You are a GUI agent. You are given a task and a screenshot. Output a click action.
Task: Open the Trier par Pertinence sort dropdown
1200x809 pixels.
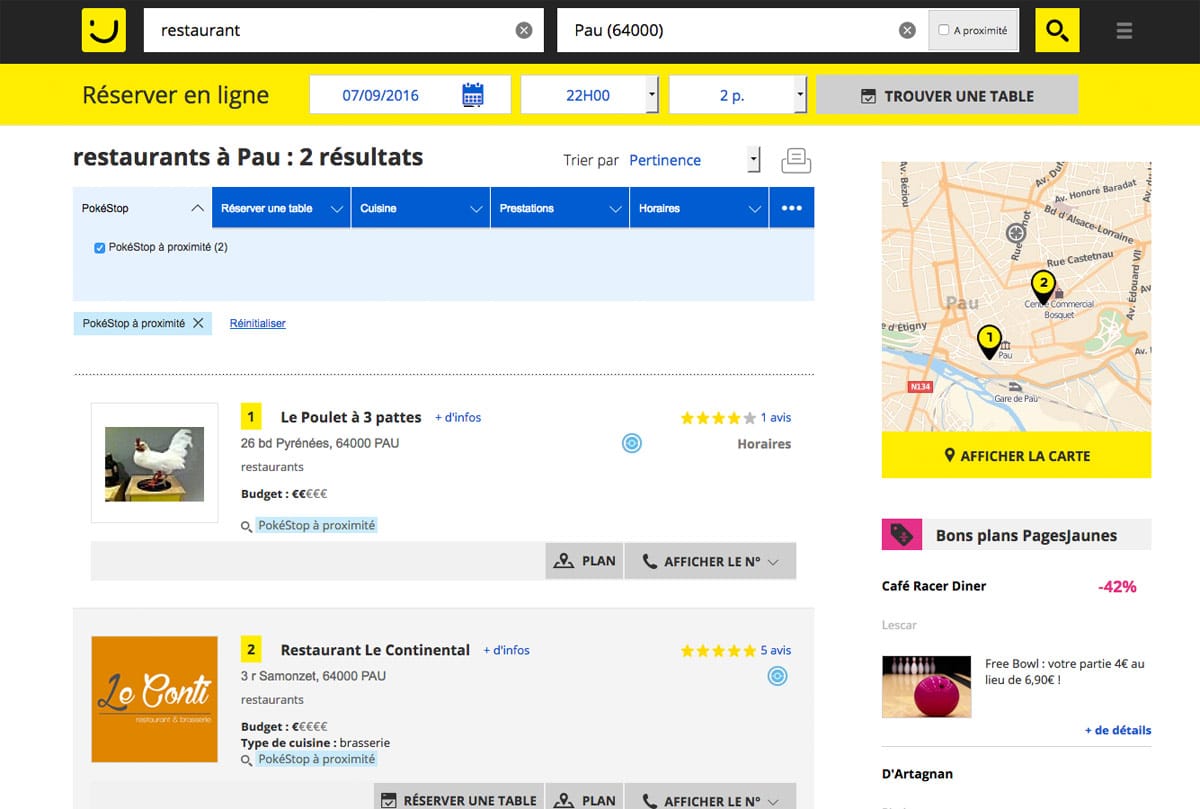pos(753,160)
